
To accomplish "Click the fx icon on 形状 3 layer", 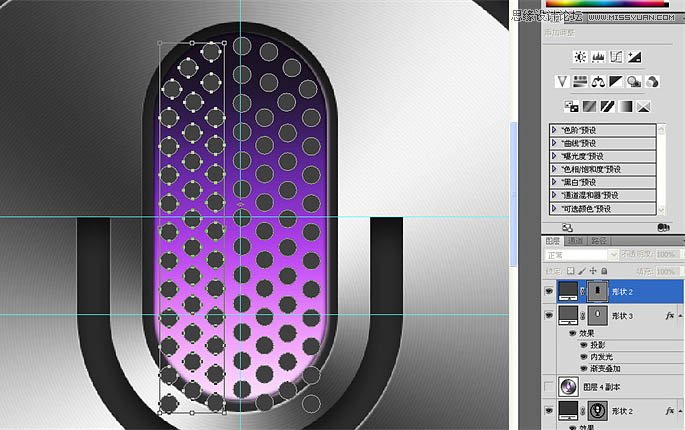I will click(x=670, y=316).
